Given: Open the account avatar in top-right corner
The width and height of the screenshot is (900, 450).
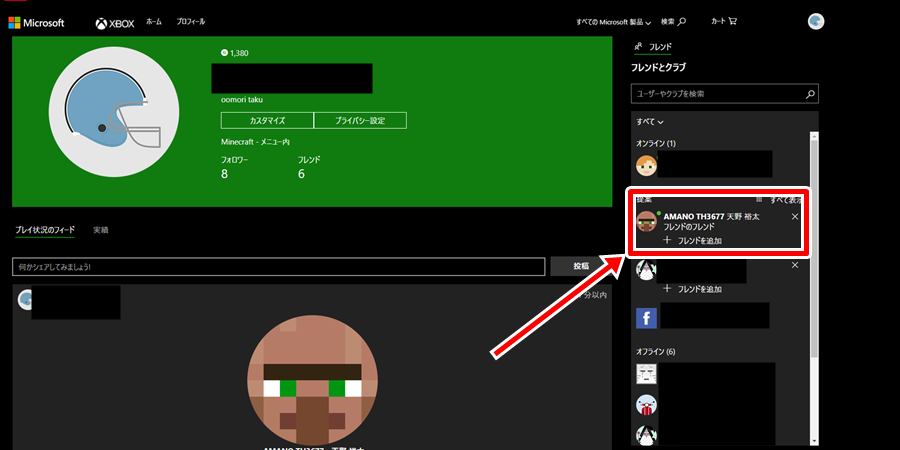Looking at the screenshot, I should tap(816, 22).
